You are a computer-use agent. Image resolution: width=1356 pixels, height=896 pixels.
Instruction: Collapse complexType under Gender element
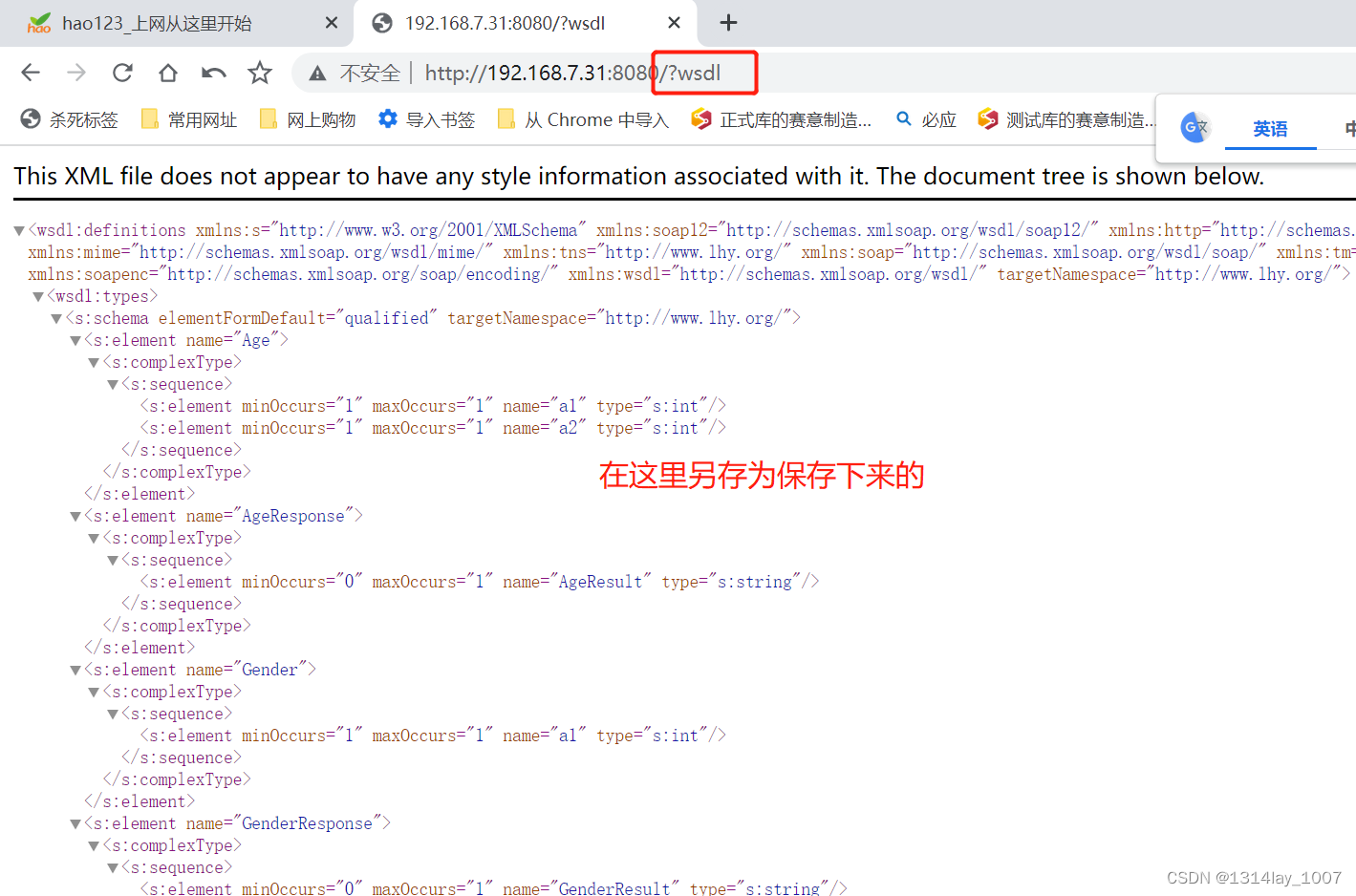point(94,692)
